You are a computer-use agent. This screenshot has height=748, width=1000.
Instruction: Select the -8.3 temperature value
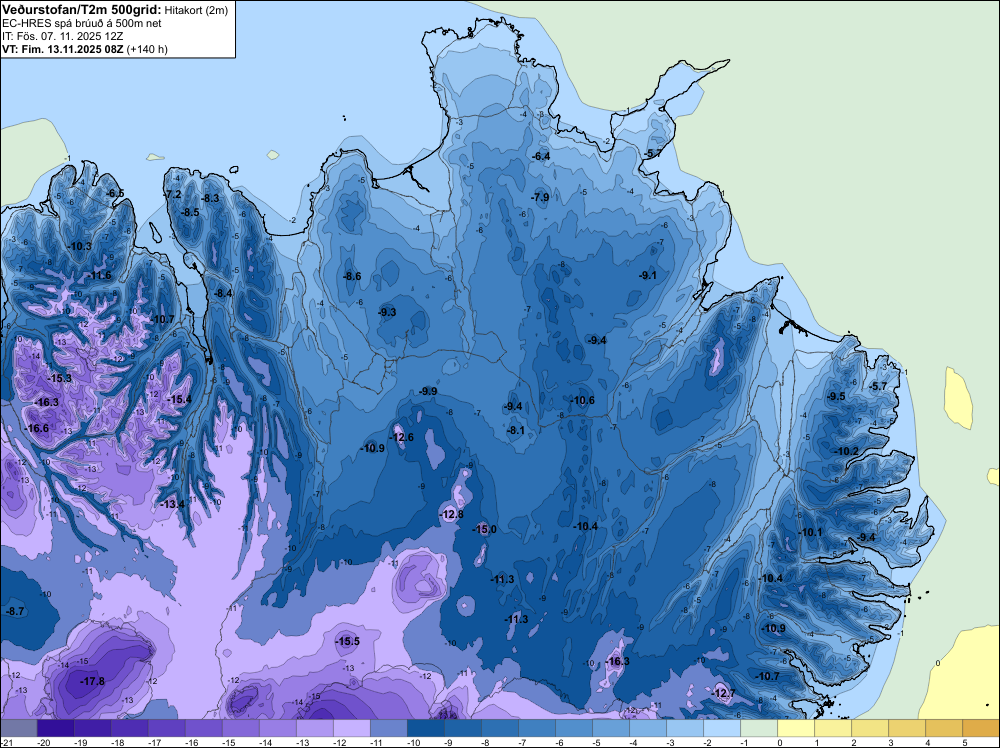(210, 198)
